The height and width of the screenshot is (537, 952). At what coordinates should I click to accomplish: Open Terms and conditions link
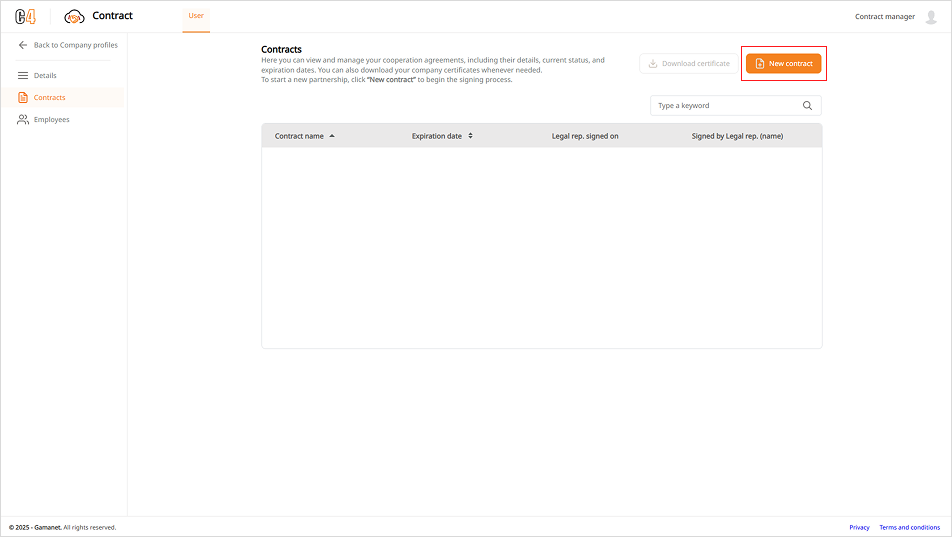[910, 527]
